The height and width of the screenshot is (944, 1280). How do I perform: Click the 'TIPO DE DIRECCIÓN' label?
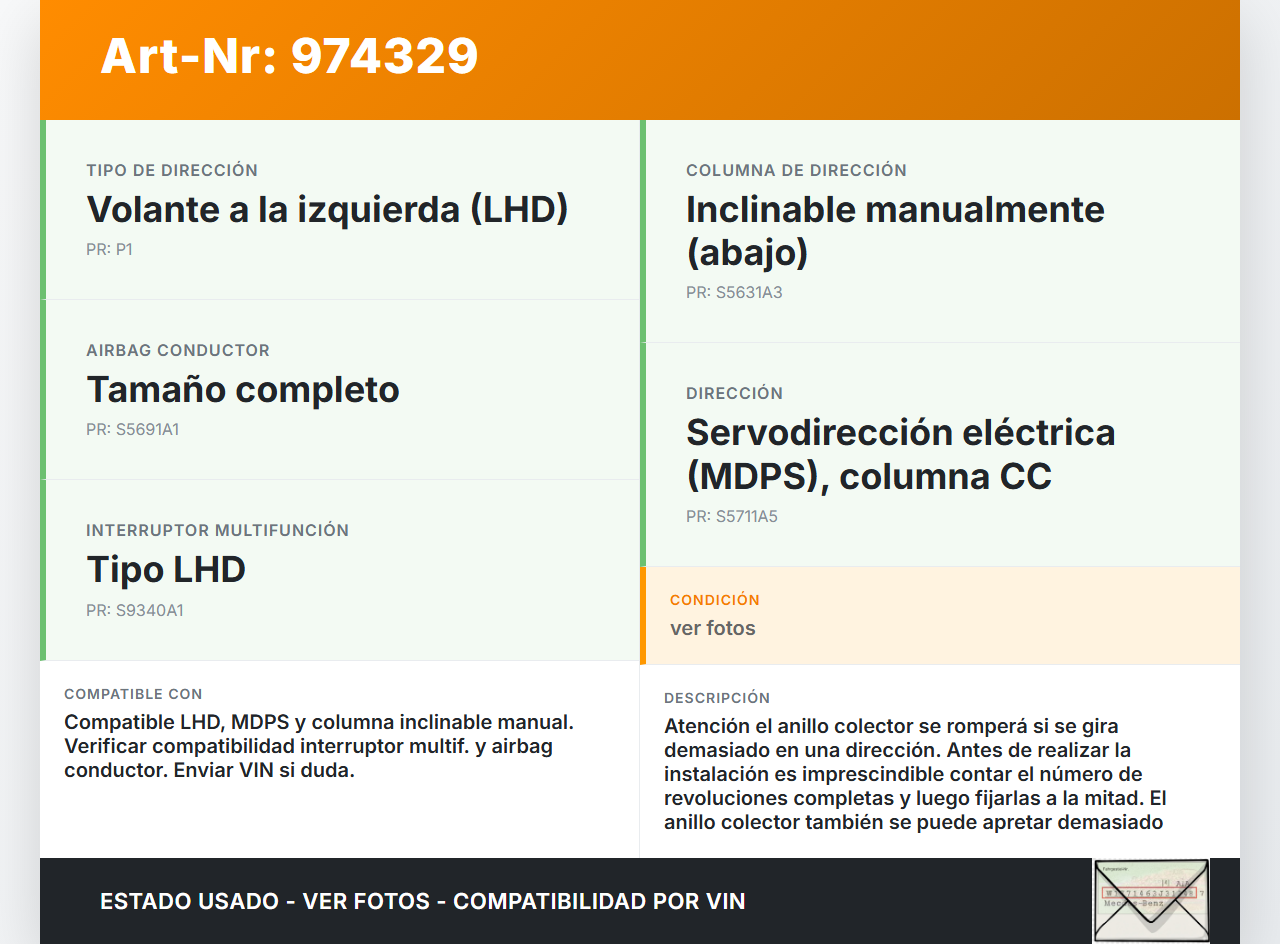[172, 170]
